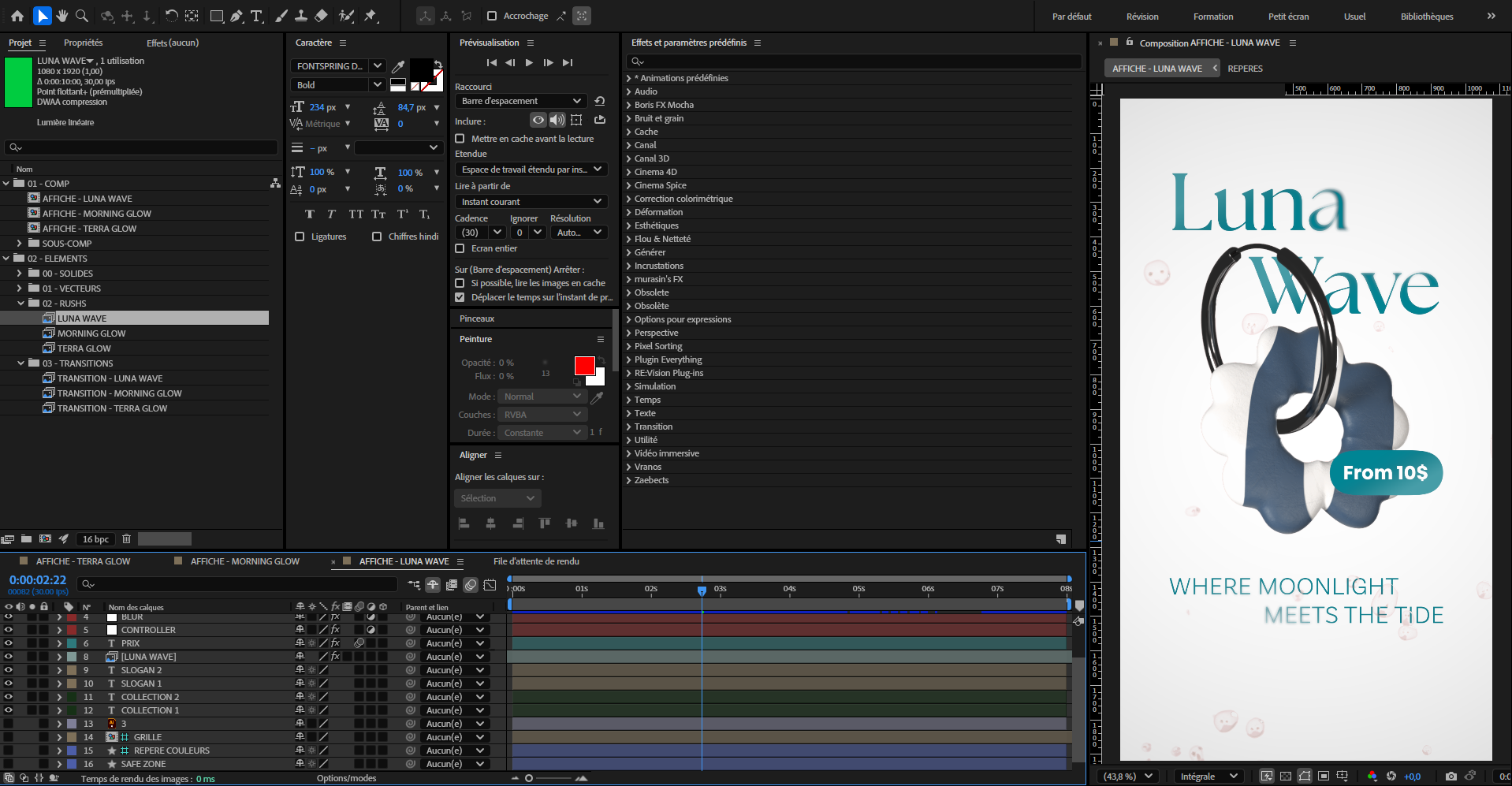
Task: Switch to the Révision workspace
Action: [1142, 17]
